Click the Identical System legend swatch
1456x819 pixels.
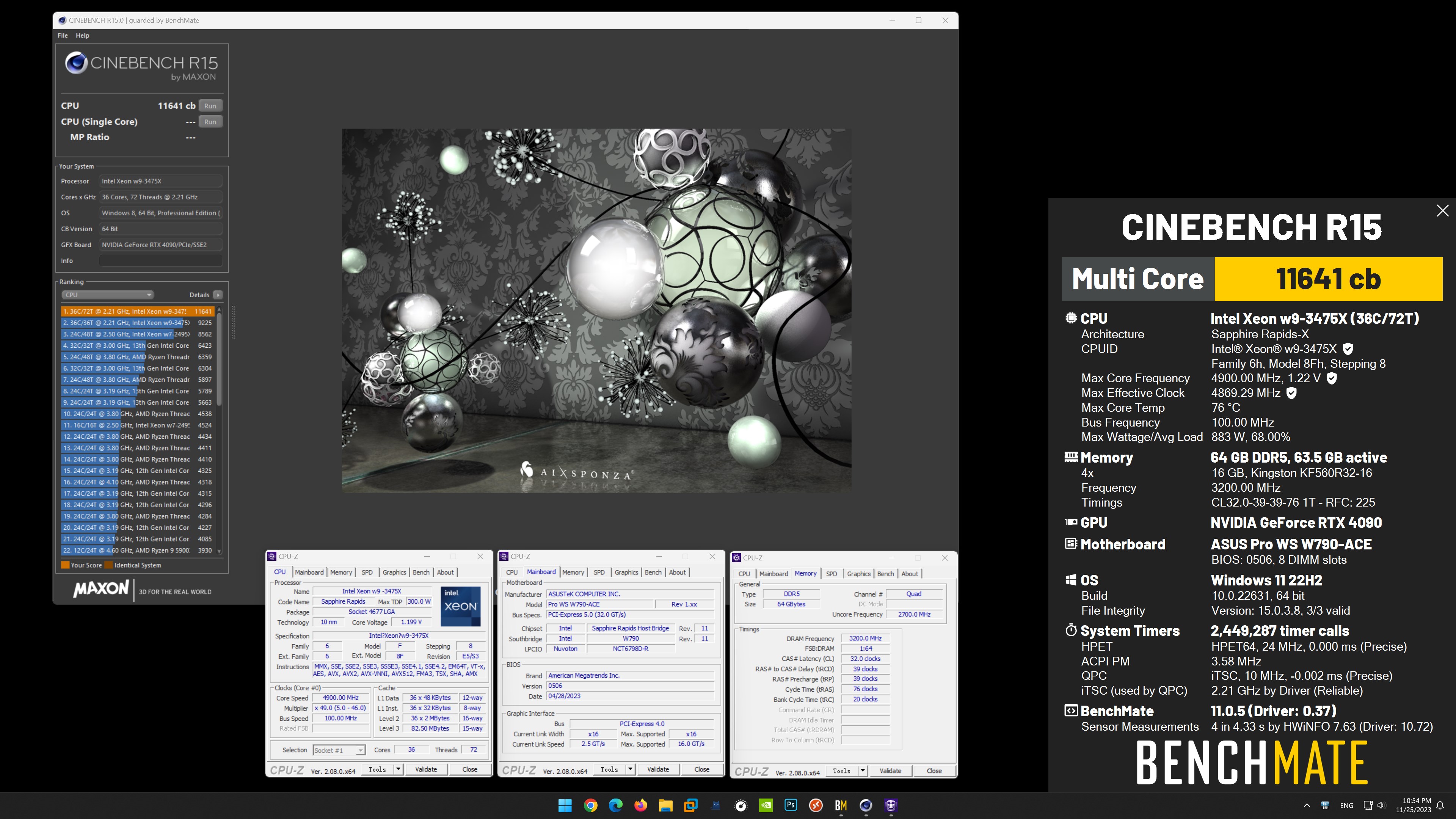[108, 565]
